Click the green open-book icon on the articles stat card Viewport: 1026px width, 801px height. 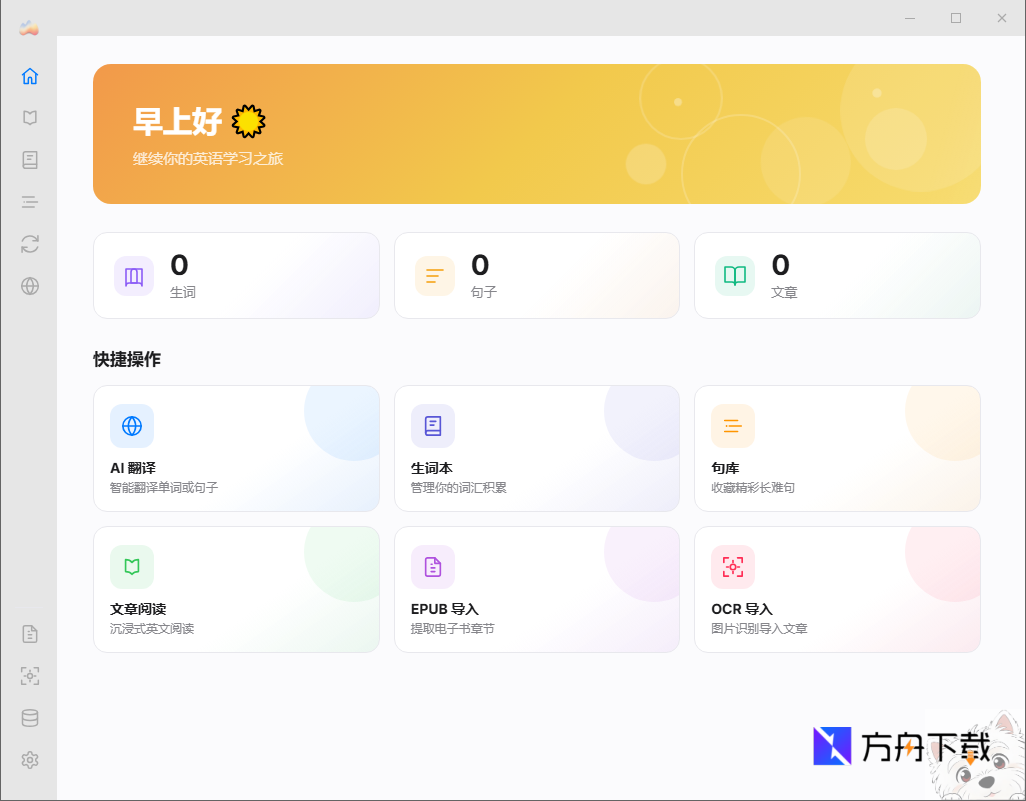(x=734, y=275)
